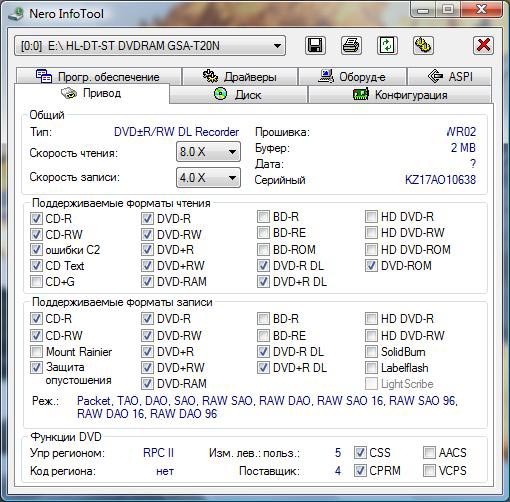Click the DVD±R/RW DL Recorder type text
Screen dimensions: 510x502
(176, 132)
